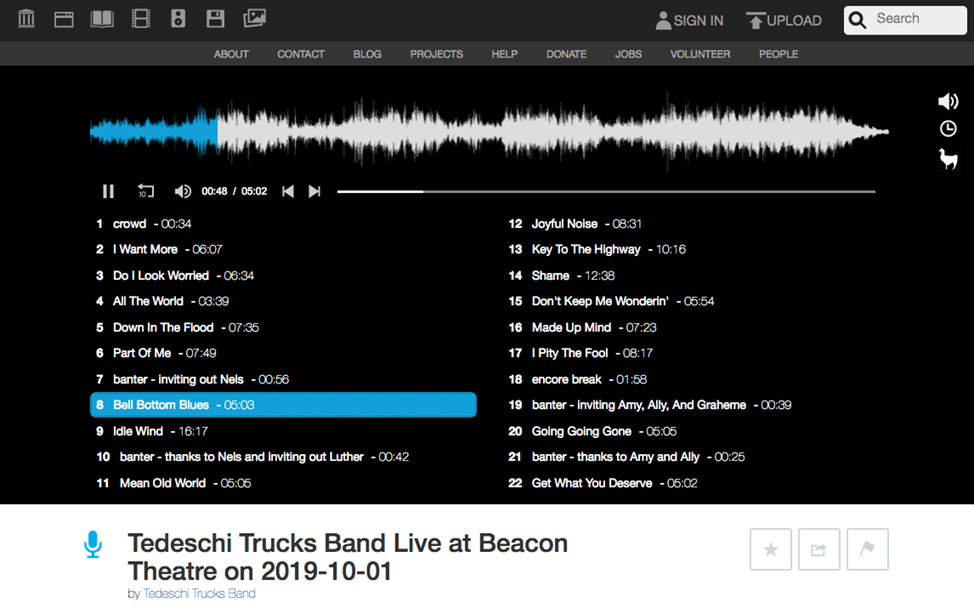Play track 20 Going Going Gone
974x614 pixels.
pos(593,431)
